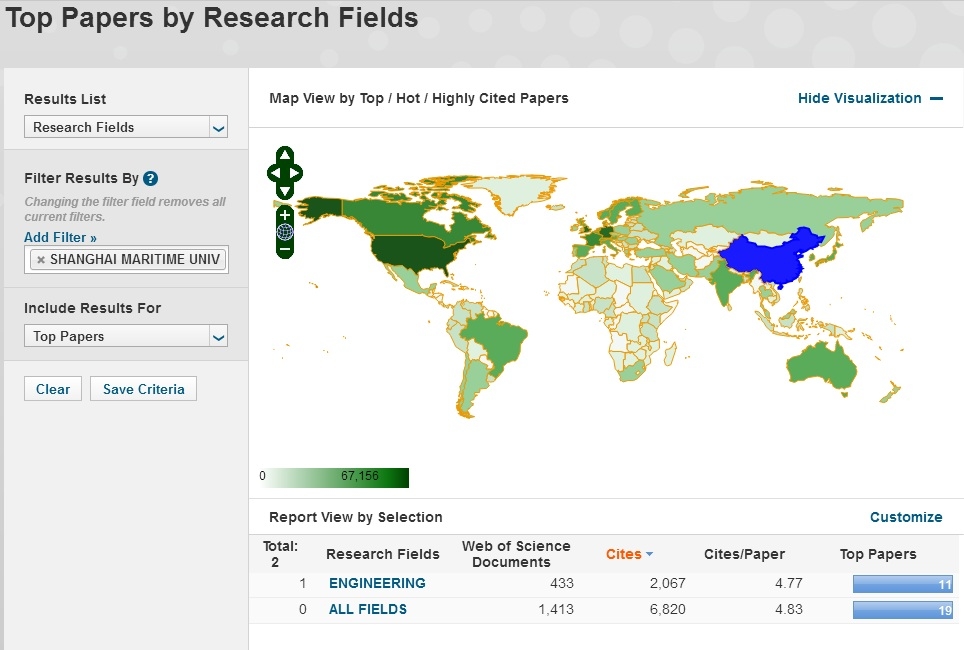This screenshot has height=650, width=964.
Task: Pan the map up with the arrow
Action: tap(285, 155)
